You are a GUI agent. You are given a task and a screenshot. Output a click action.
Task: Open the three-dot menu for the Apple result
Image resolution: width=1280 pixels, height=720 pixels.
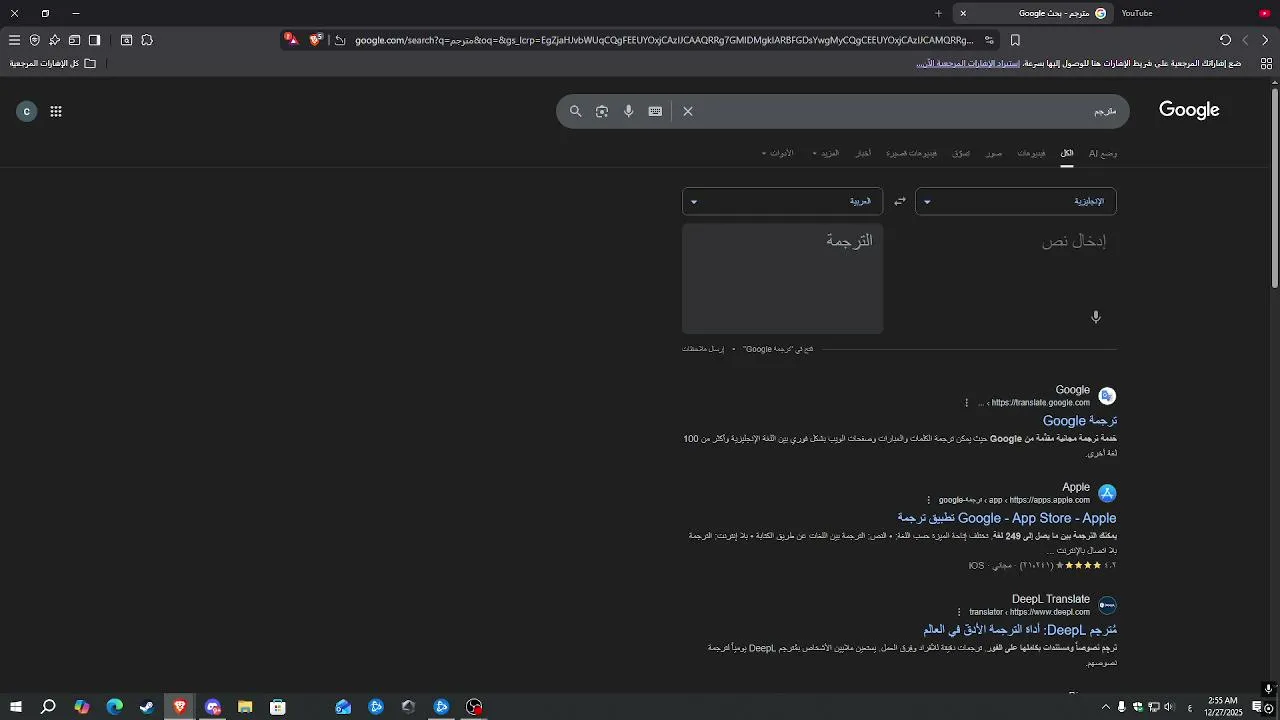[x=928, y=500]
